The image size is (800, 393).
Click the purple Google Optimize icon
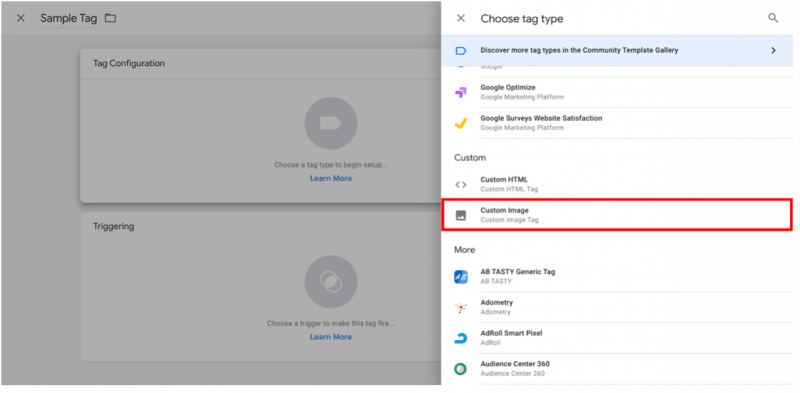tap(461, 92)
